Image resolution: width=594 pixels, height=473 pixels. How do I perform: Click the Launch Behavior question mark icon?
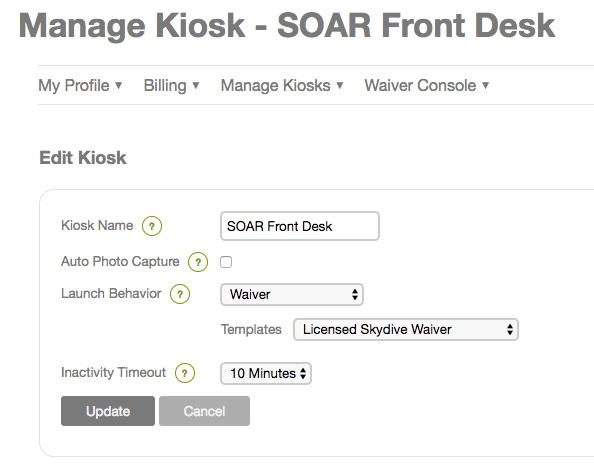coord(180,294)
